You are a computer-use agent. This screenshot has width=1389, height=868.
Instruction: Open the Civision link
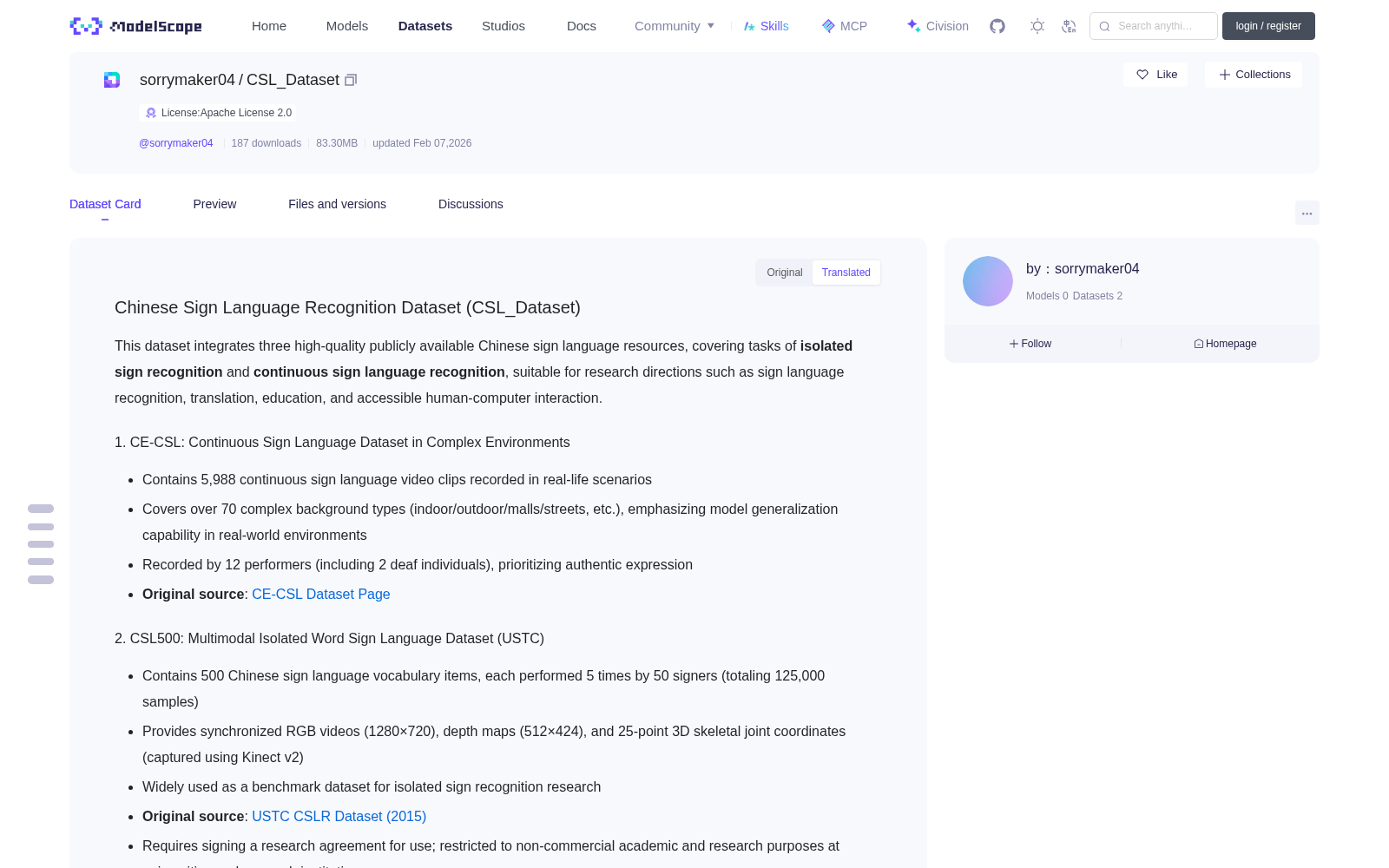(938, 26)
